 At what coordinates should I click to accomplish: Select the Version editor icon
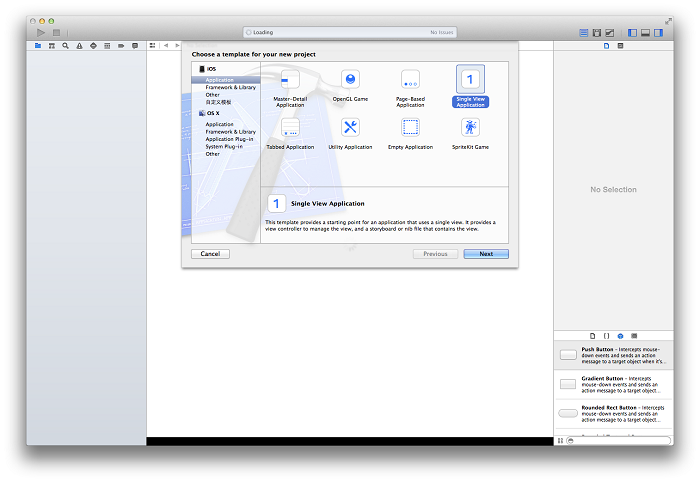(610, 33)
